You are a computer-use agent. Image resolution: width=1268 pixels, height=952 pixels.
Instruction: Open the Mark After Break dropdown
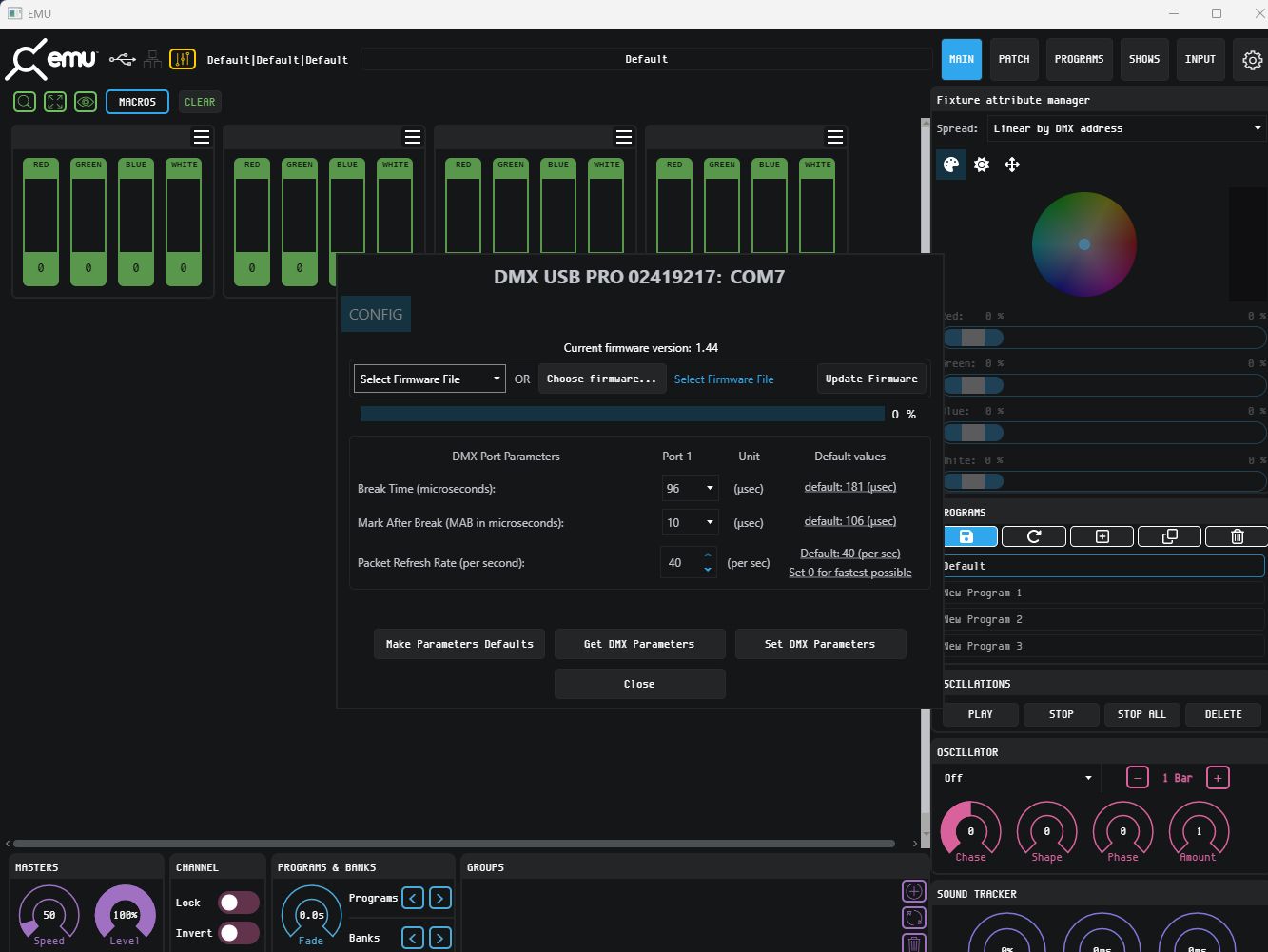coord(691,522)
